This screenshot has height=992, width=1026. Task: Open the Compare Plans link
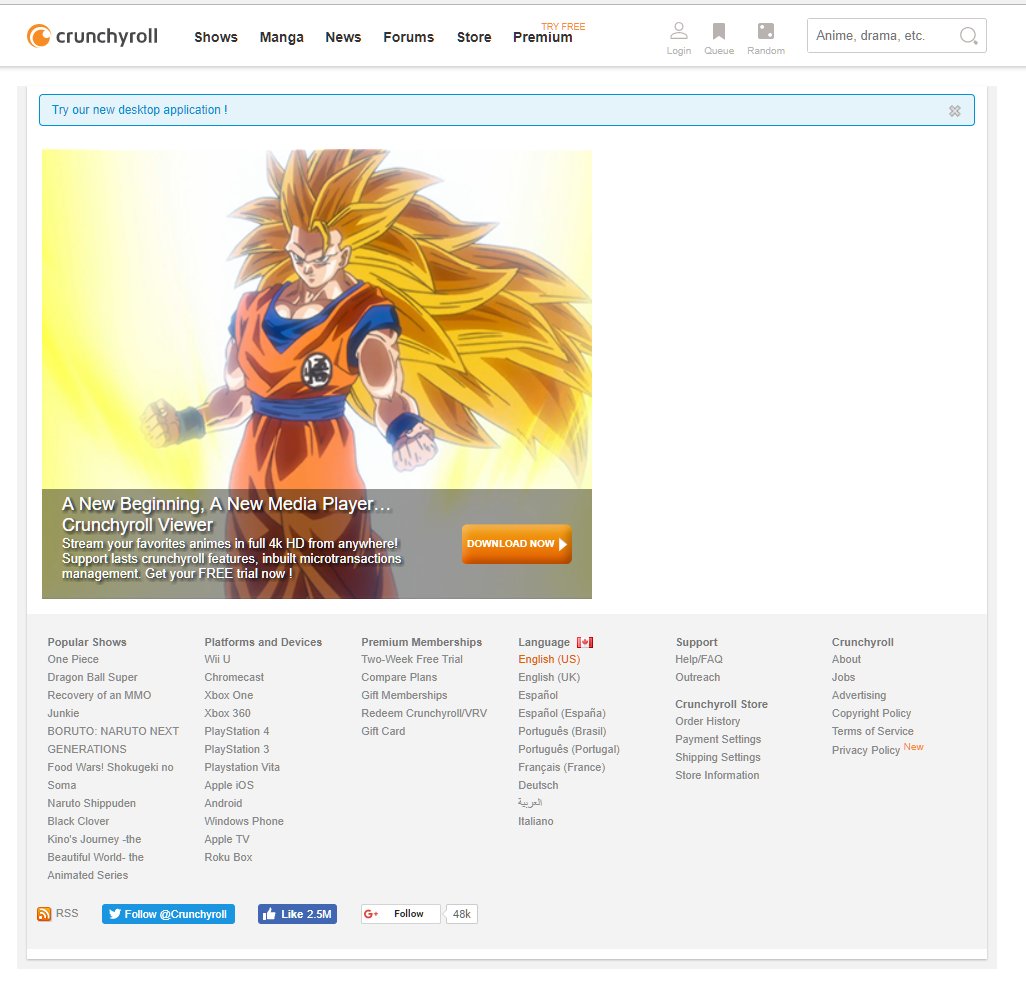[x=399, y=677]
